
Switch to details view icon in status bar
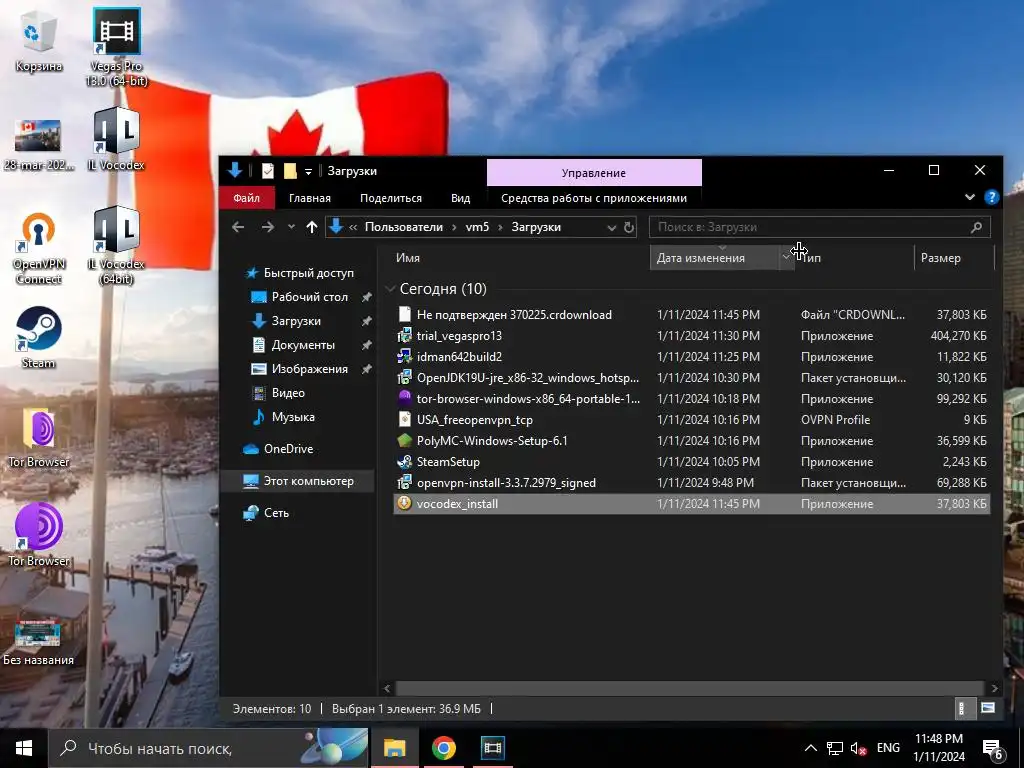click(961, 709)
